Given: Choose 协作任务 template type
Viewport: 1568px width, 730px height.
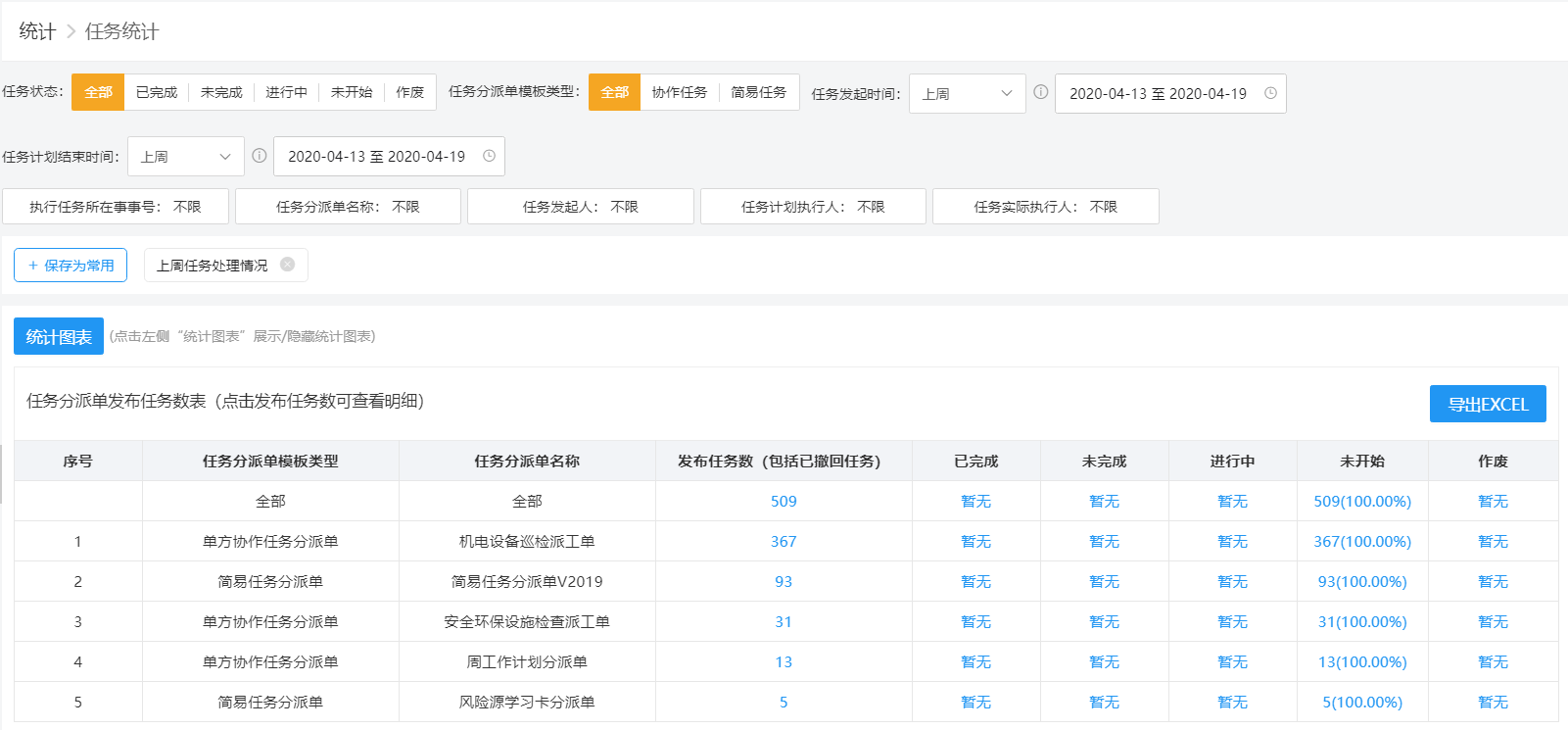Looking at the screenshot, I should (x=679, y=92).
